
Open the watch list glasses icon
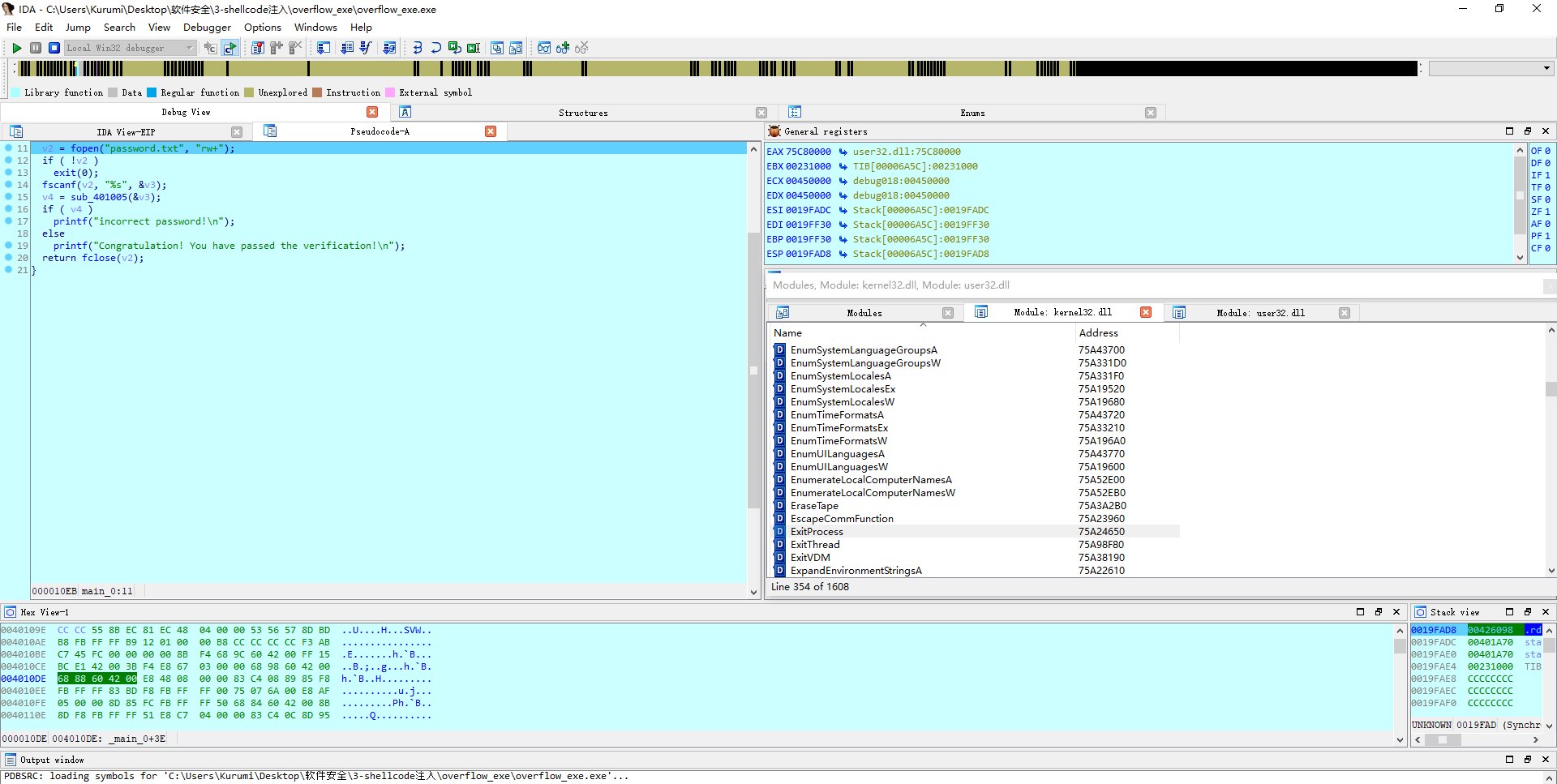point(544,48)
